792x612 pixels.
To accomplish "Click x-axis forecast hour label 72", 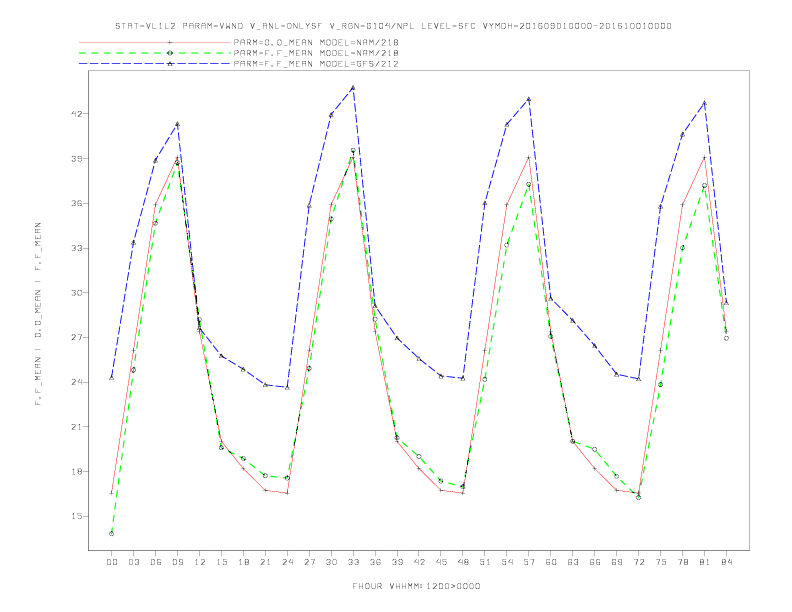I will [x=638, y=562].
